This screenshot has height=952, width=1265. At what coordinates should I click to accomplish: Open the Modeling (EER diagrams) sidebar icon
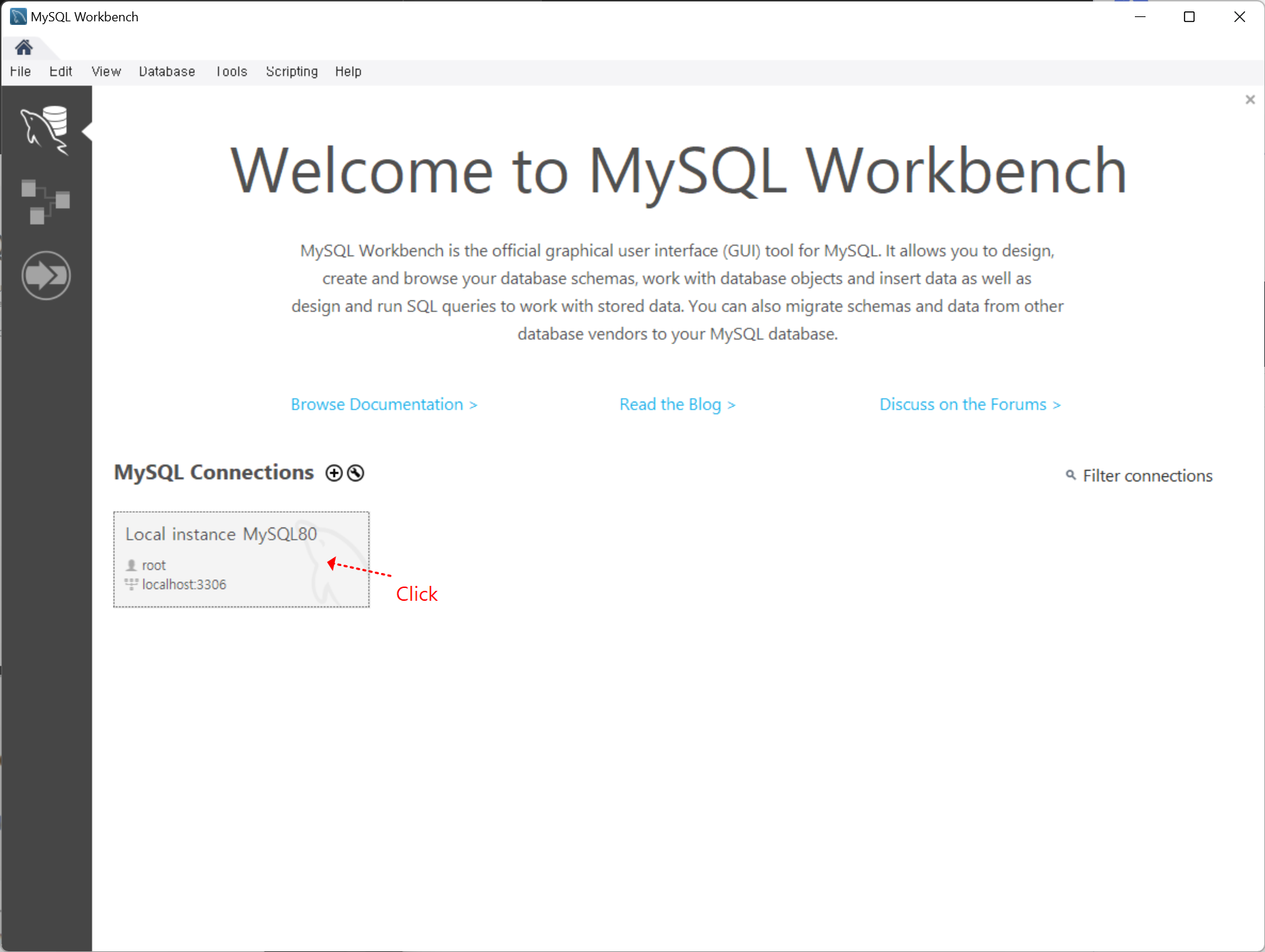[46, 202]
